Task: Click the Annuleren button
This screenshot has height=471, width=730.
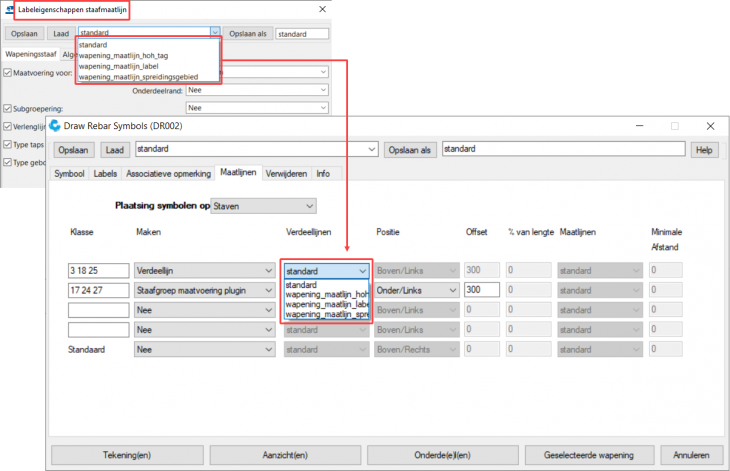Action: pos(685,454)
